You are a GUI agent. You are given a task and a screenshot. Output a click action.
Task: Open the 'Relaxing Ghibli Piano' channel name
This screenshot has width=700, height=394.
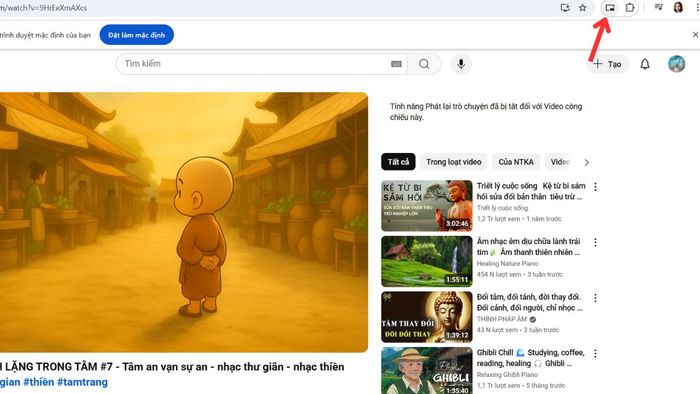507,375
